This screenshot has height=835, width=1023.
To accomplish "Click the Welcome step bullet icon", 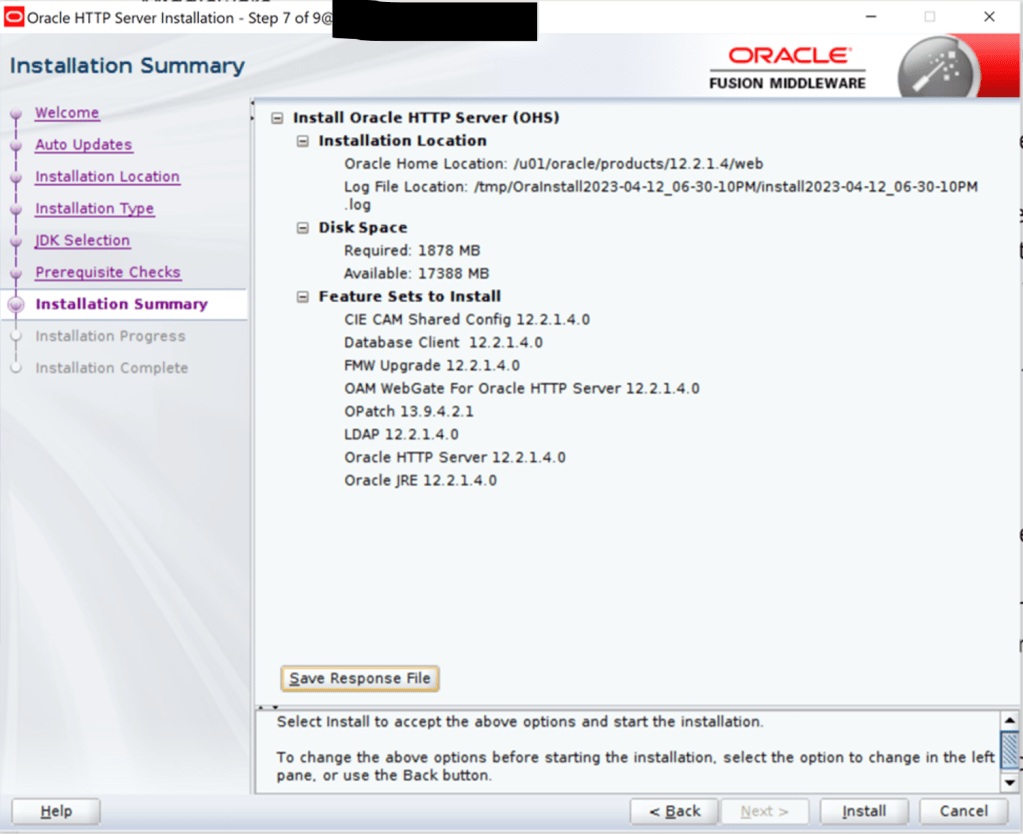I will 15,114.
